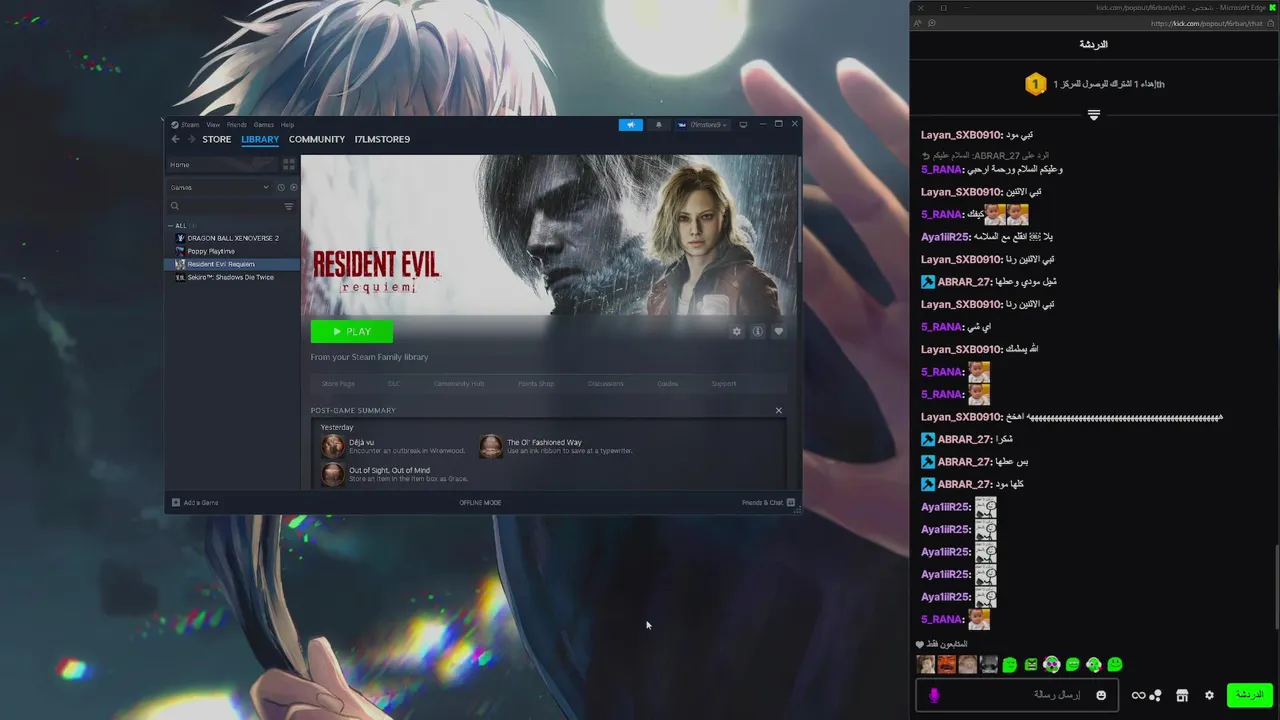Click the Steam back navigation arrow
This screenshot has height=720, width=1280.
point(176,139)
